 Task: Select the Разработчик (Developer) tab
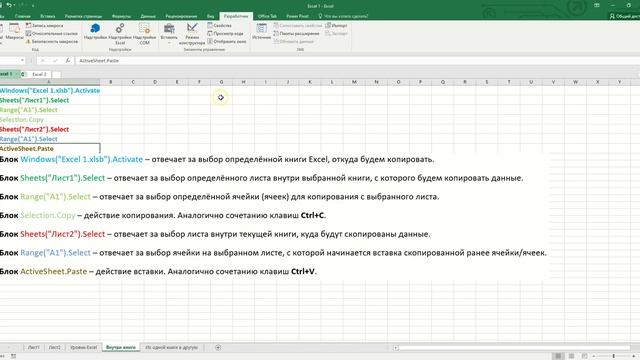click(236, 16)
